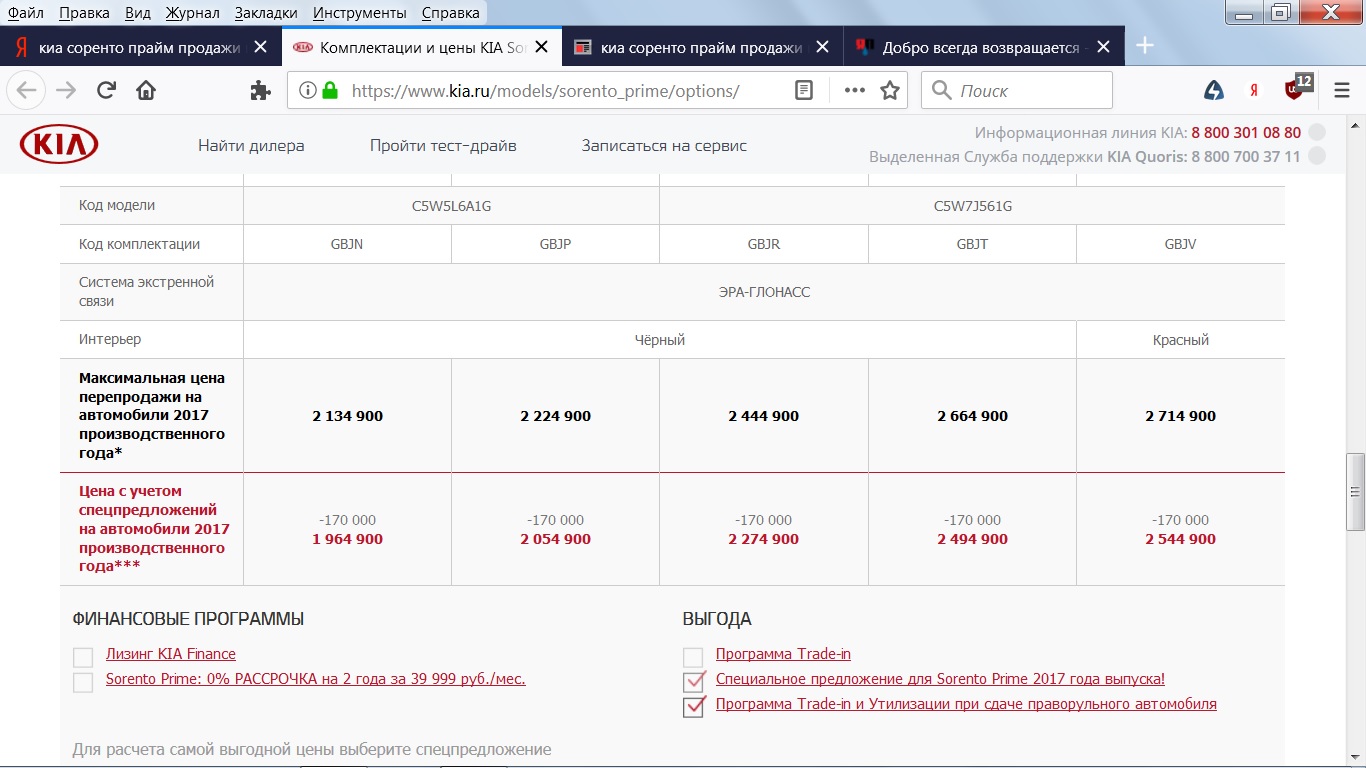Open the browser home page
Image resolution: width=1366 pixels, height=768 pixels.
click(x=146, y=90)
